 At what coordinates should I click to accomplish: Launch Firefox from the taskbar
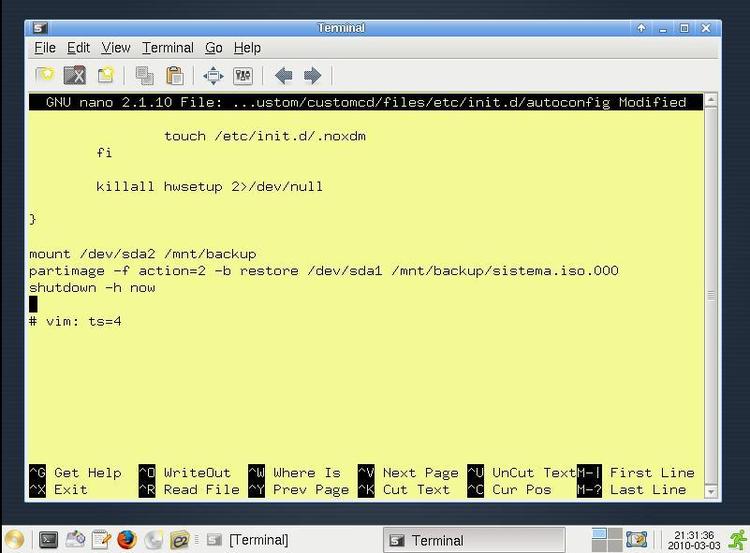(127, 540)
